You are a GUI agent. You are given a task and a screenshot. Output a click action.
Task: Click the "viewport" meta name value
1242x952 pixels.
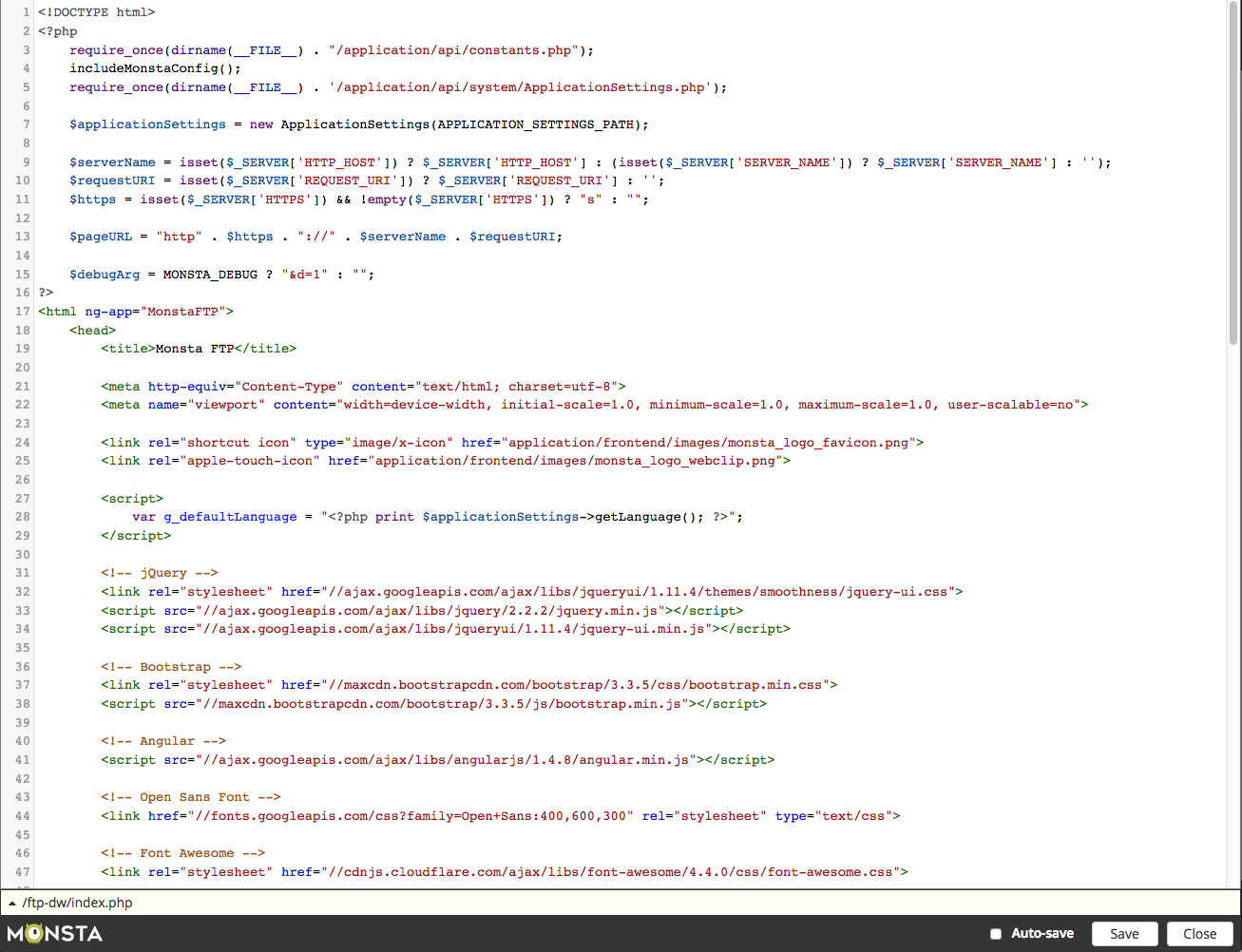pyautogui.click(x=225, y=405)
